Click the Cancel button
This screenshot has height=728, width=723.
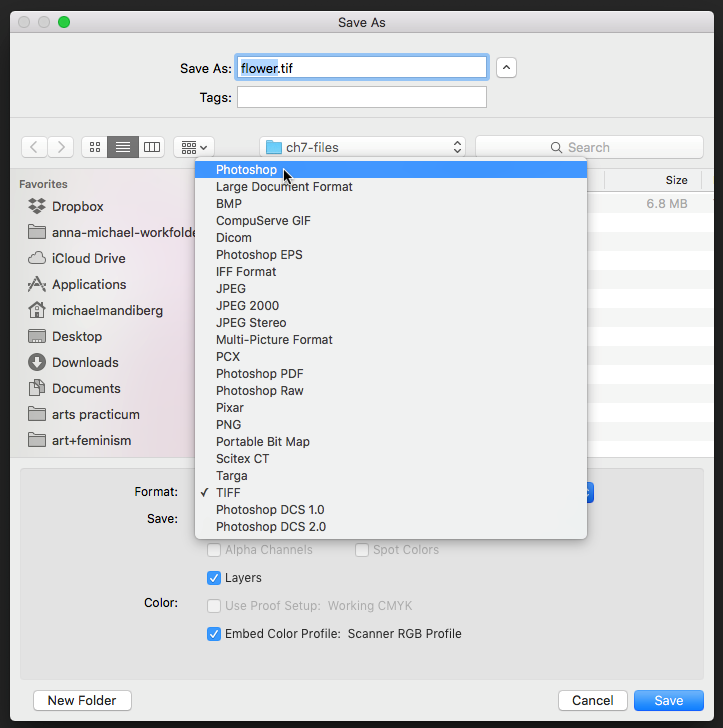point(593,701)
